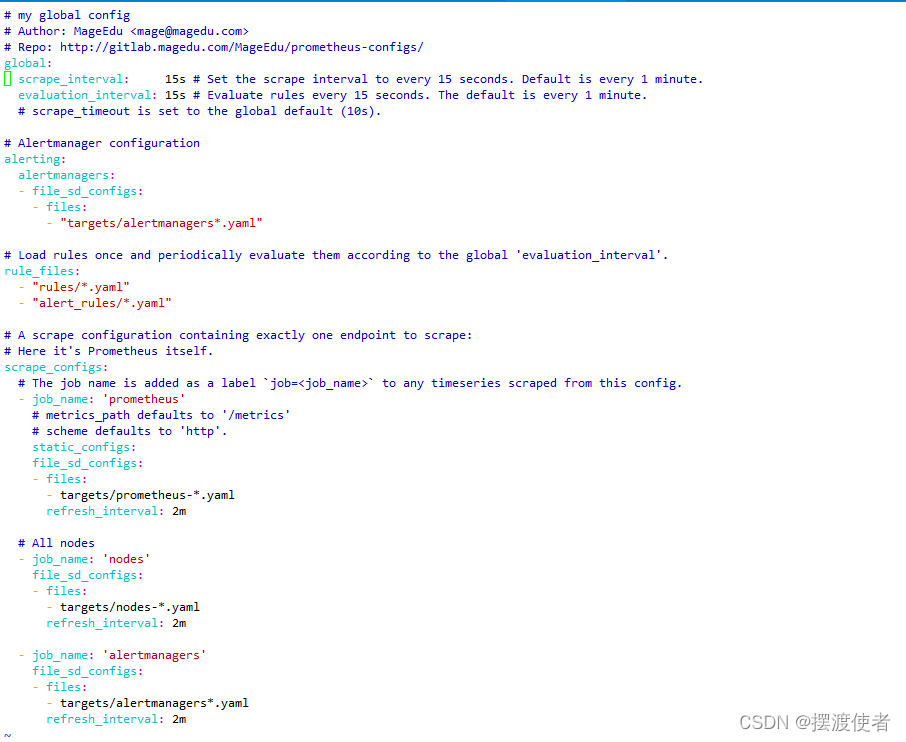Click the '# Load rules once' comment
Screen dimensions: 906x742
[x=336, y=255]
